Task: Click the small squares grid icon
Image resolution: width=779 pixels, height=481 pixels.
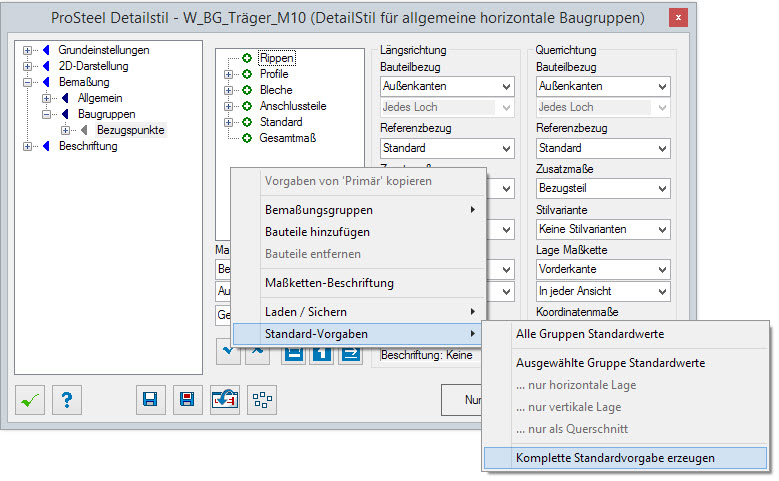Action: tap(262, 400)
